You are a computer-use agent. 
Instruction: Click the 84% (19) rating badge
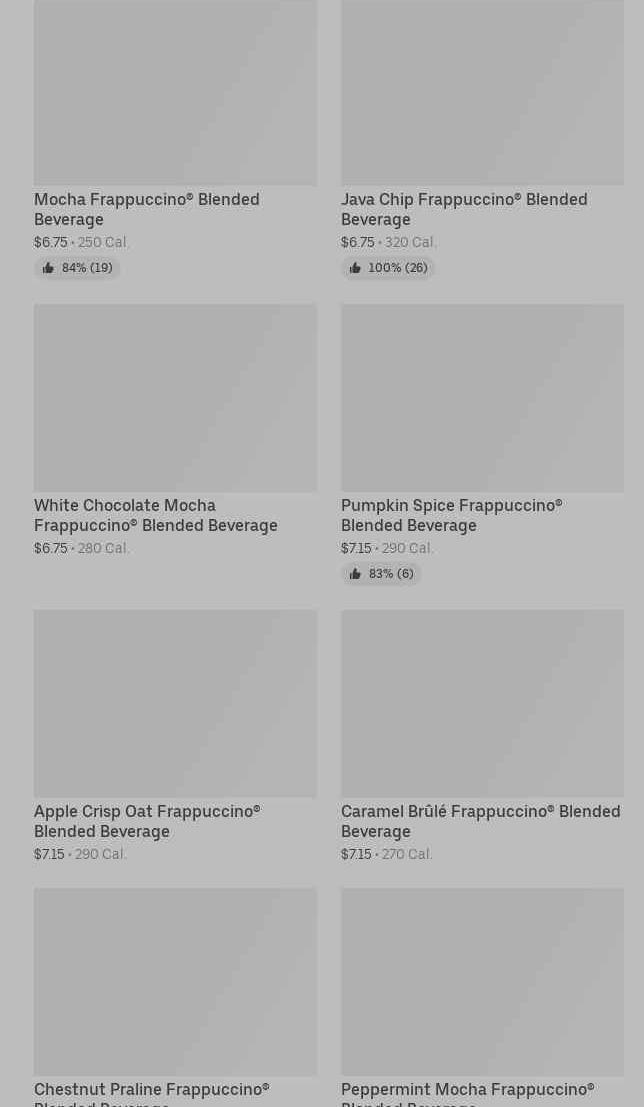click(77, 268)
